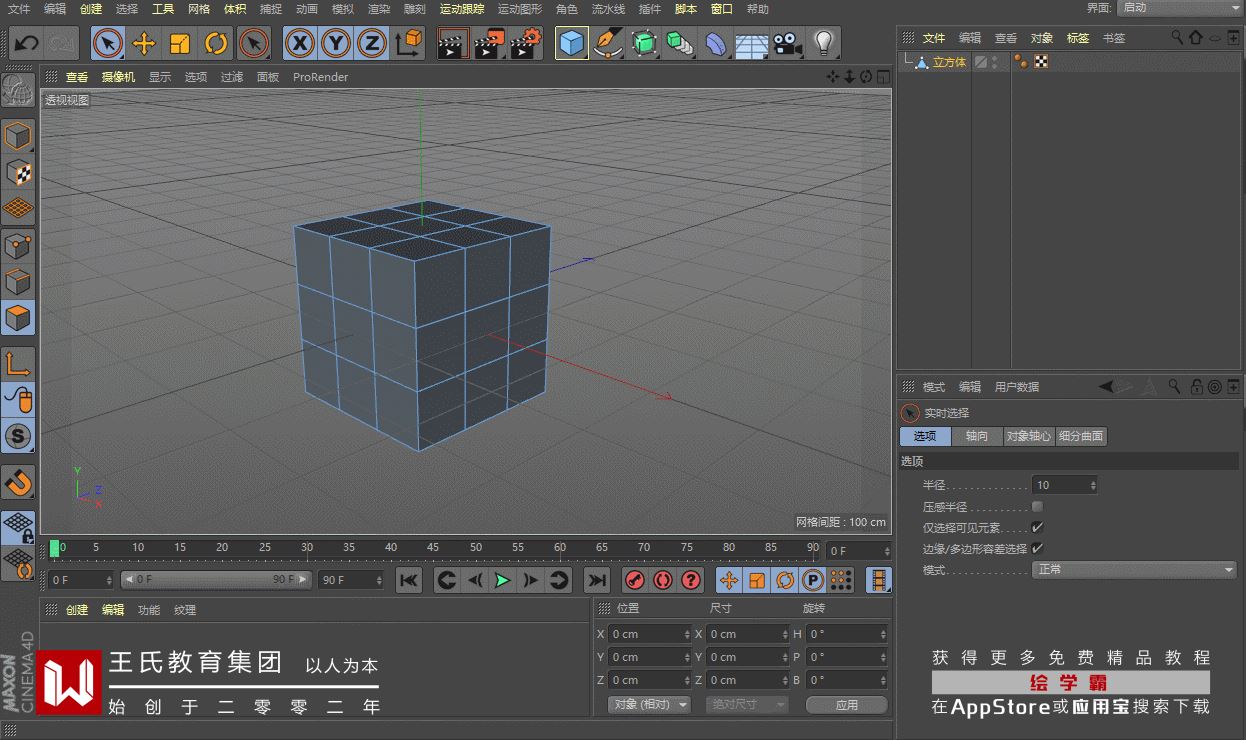The height and width of the screenshot is (740, 1246).
Task: Click the Cube primitive icon
Action: point(572,43)
